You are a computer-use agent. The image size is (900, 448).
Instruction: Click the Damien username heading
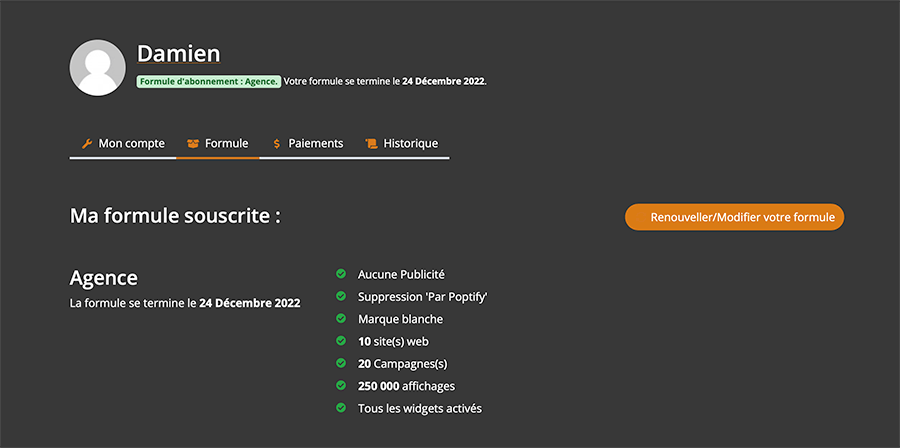point(179,54)
